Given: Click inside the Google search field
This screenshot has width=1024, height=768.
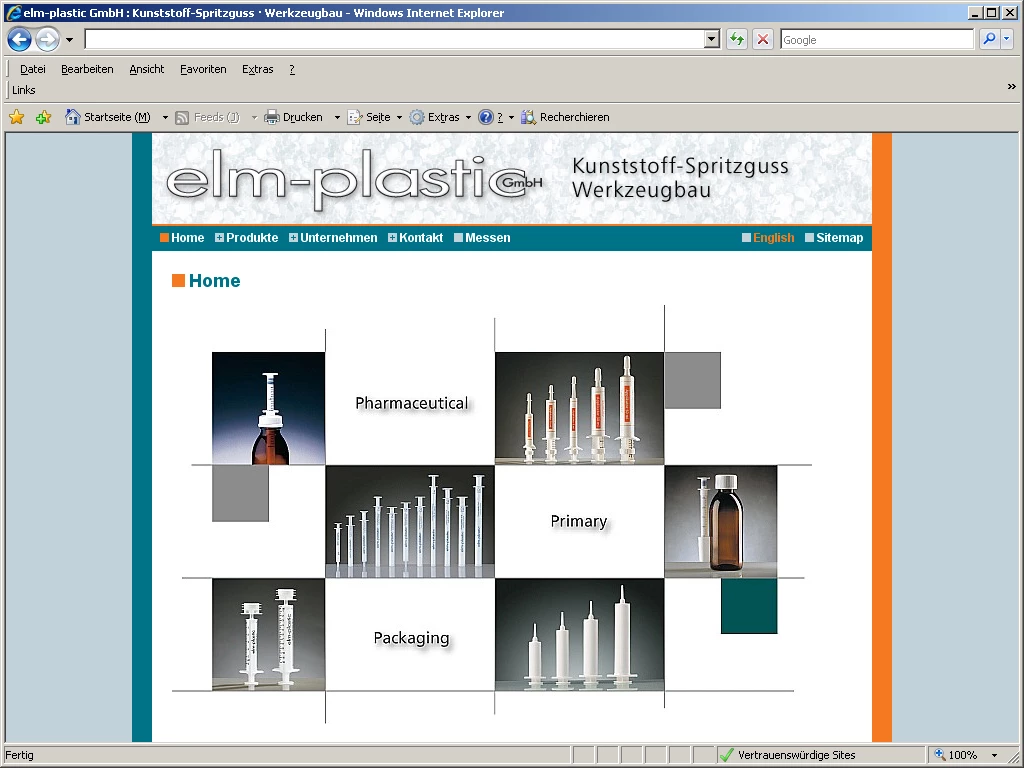Looking at the screenshot, I should pyautogui.click(x=875, y=39).
